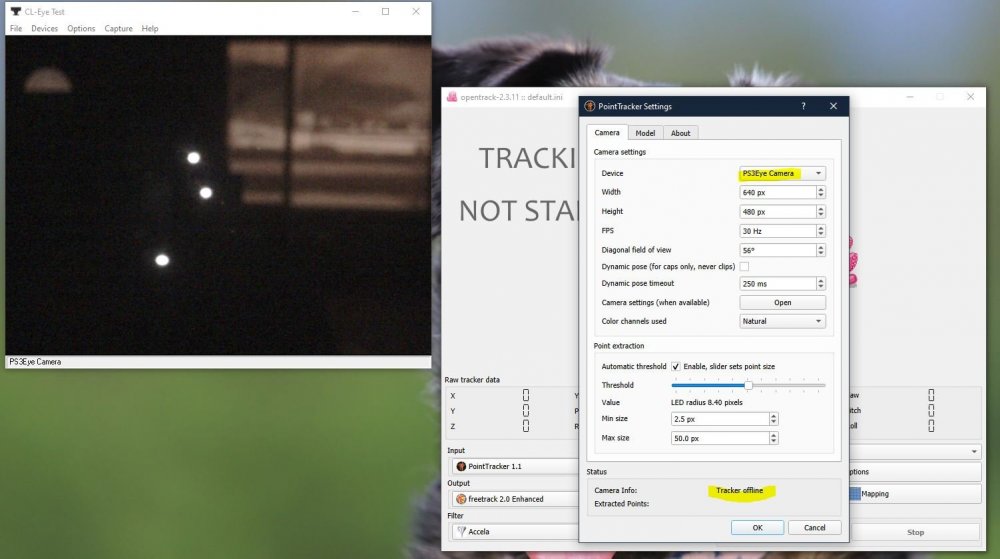Image resolution: width=1000 pixels, height=559 pixels.
Task: Click the Threshold slider handle
Action: 748,385
